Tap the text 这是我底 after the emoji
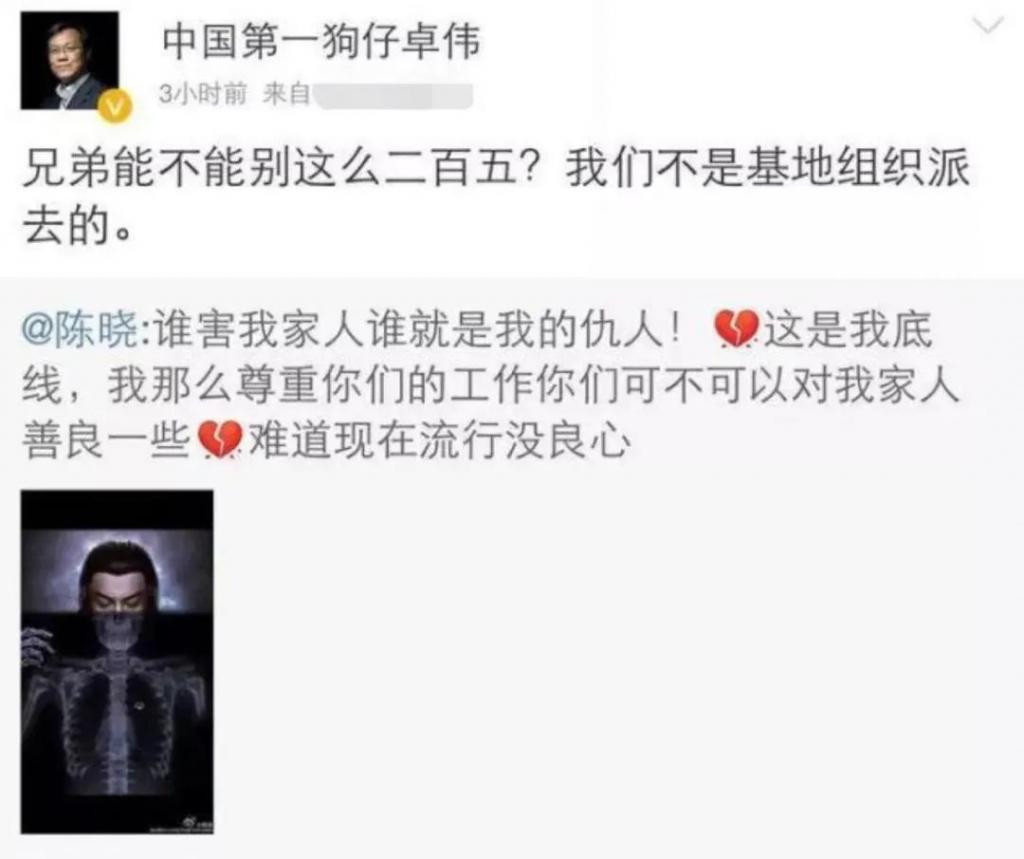 [847, 331]
